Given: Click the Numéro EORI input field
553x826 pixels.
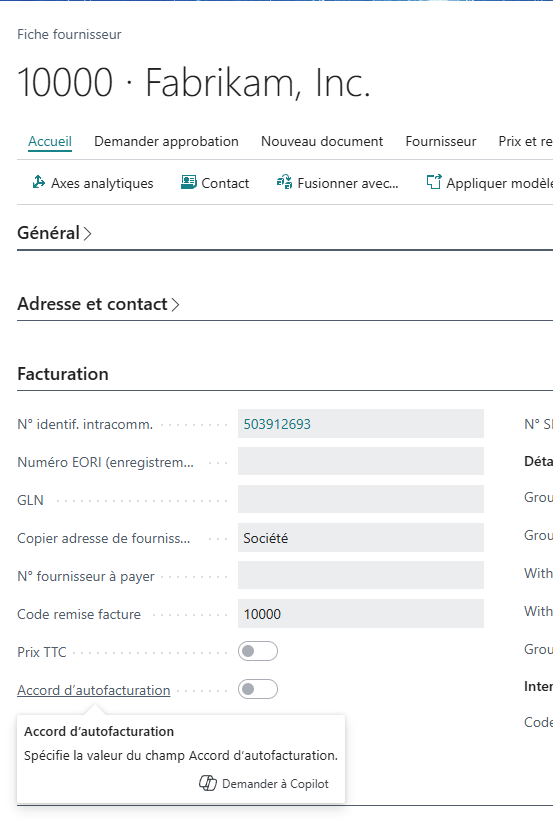Looking at the screenshot, I should tap(361, 461).
